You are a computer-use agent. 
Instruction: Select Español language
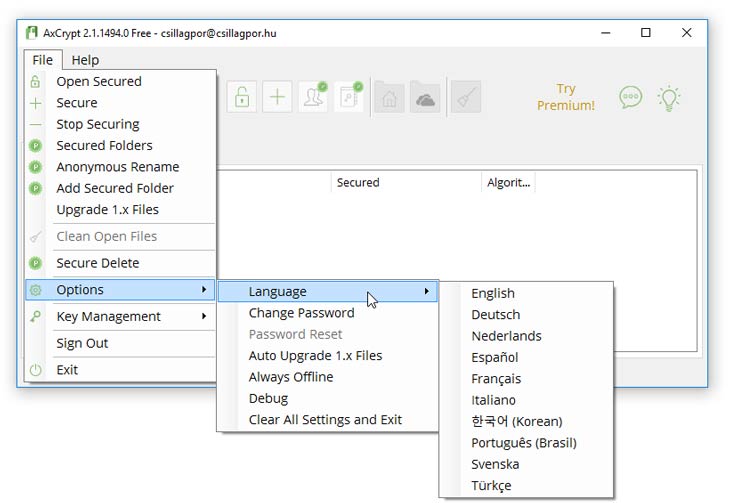click(x=526, y=358)
